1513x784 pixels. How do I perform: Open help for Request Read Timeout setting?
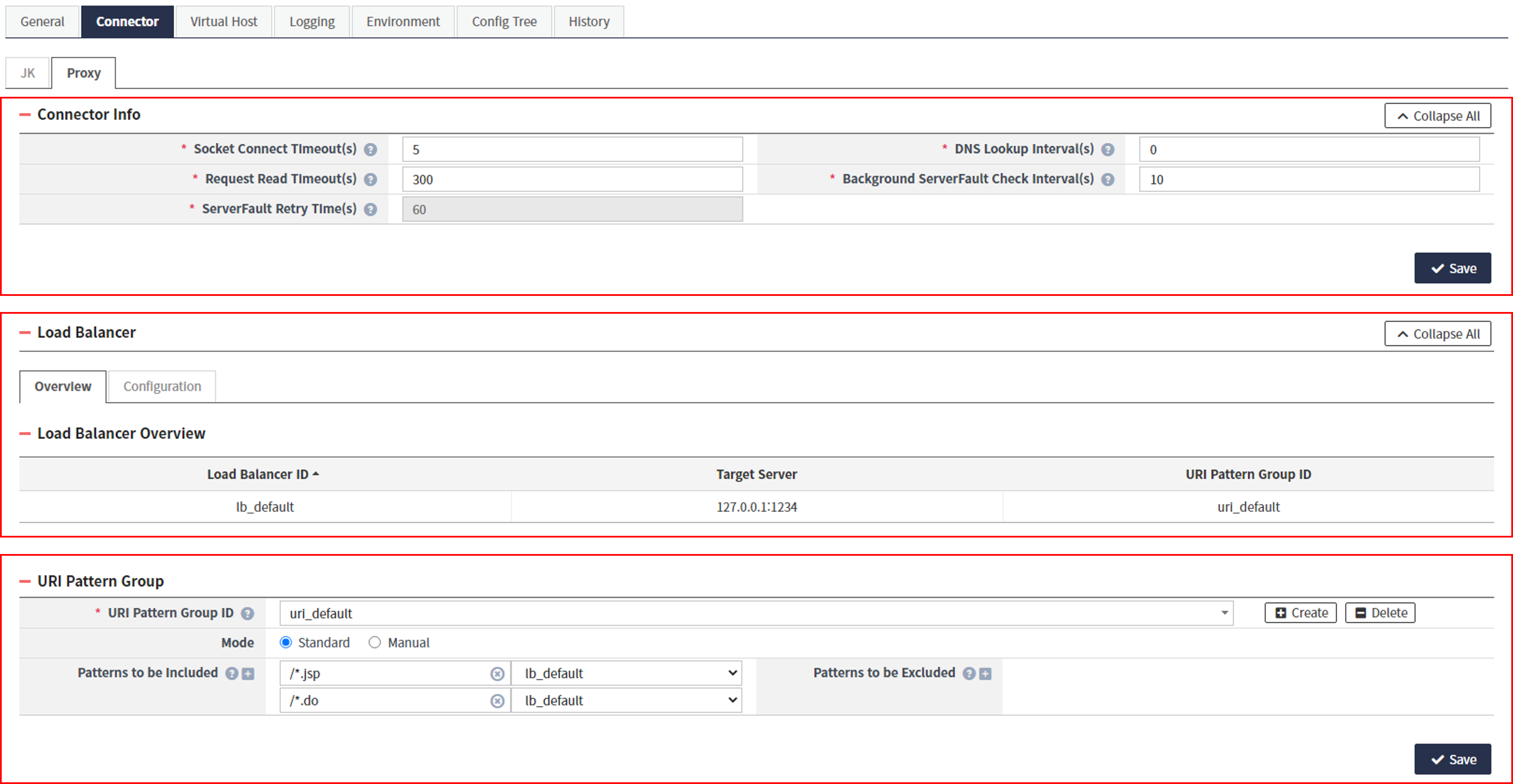pos(371,180)
